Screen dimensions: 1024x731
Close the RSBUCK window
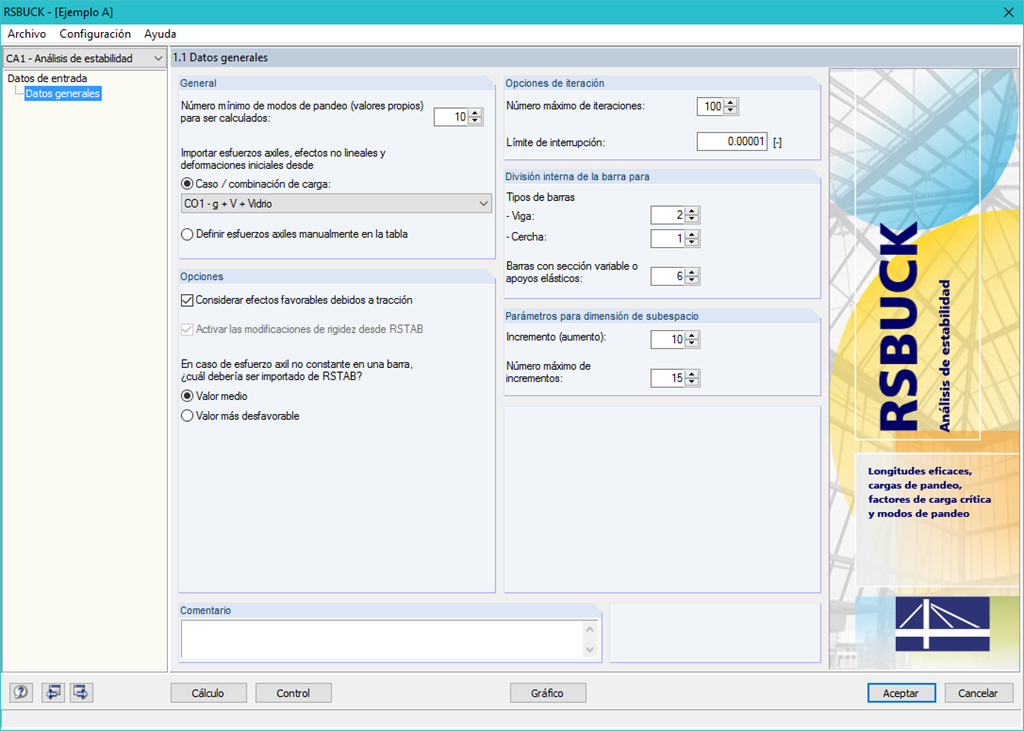[1008, 12]
